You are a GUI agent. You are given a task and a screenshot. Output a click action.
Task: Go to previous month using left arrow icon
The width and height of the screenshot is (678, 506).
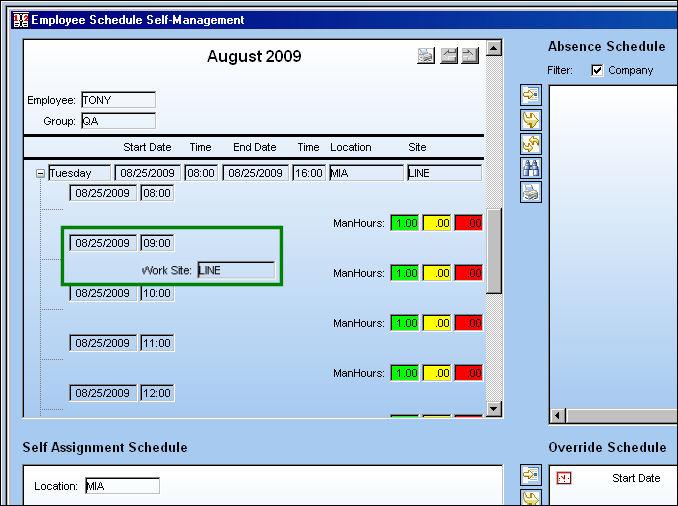[x=449, y=56]
